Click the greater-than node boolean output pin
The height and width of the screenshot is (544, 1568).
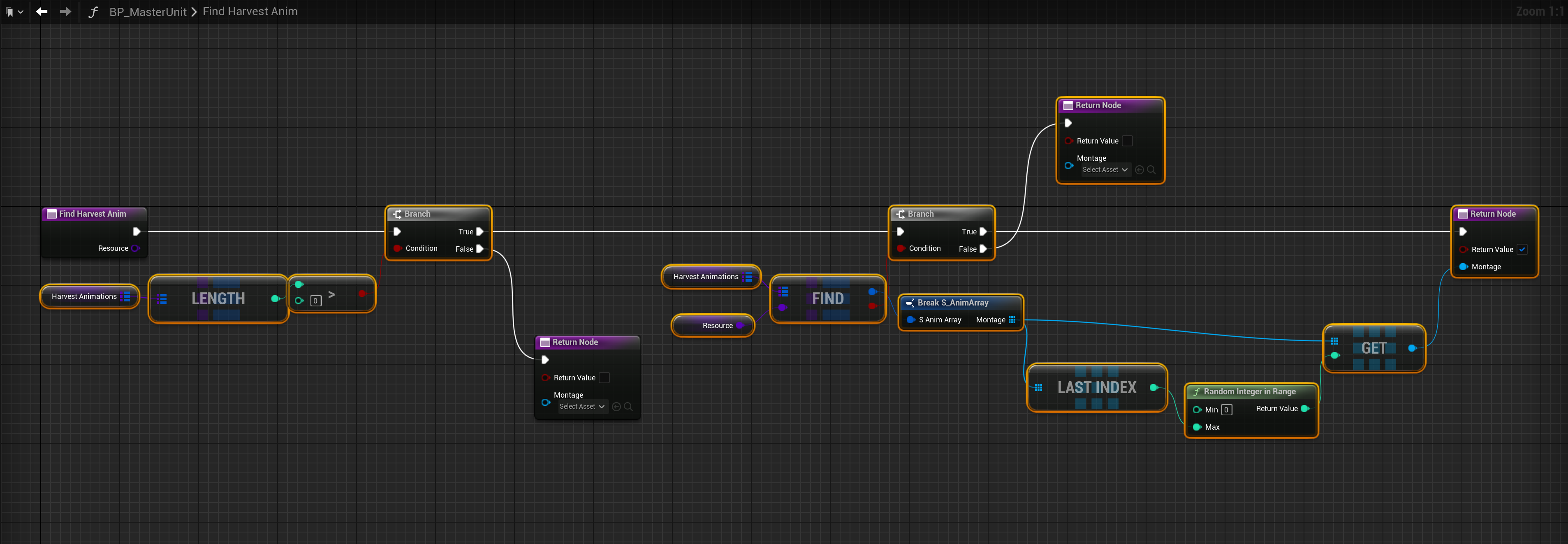pos(362,294)
